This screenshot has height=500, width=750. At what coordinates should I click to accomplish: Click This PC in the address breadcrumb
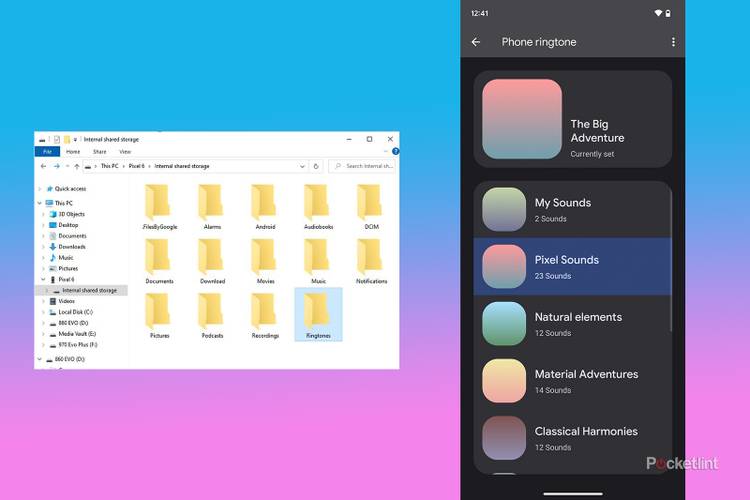coord(110,166)
